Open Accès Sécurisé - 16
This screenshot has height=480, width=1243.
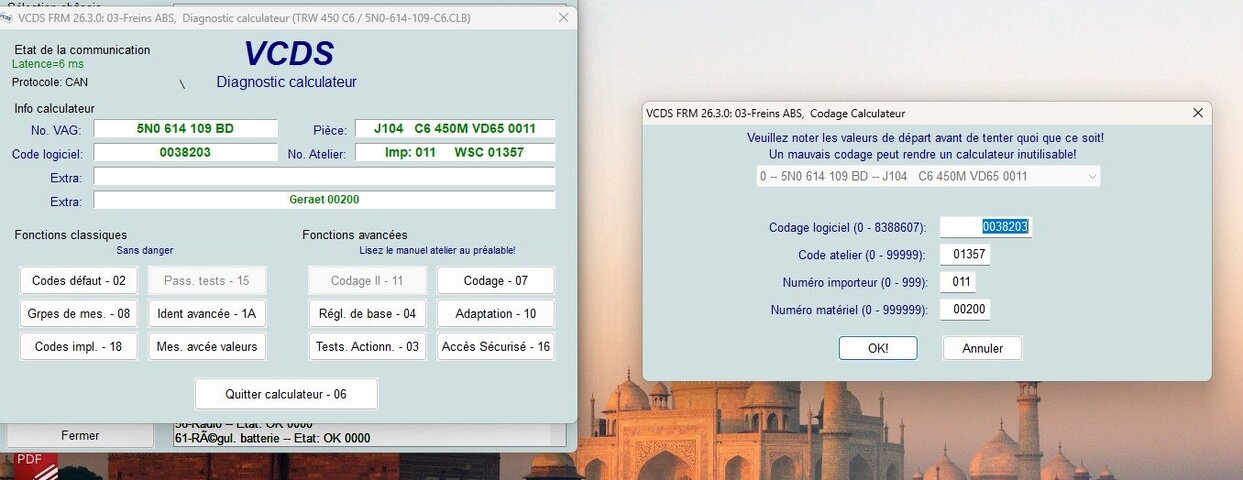(x=496, y=346)
